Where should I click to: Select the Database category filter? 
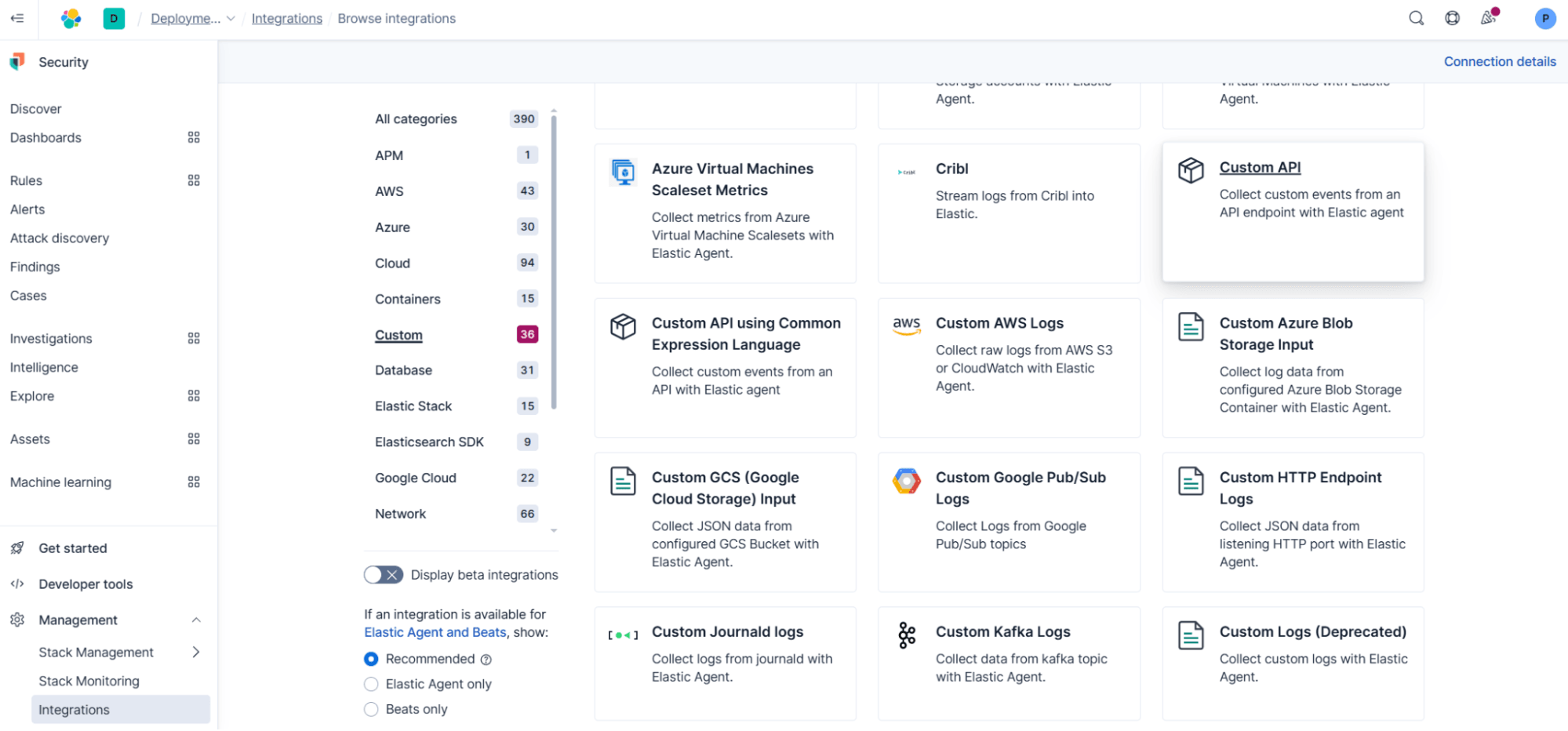tap(403, 370)
